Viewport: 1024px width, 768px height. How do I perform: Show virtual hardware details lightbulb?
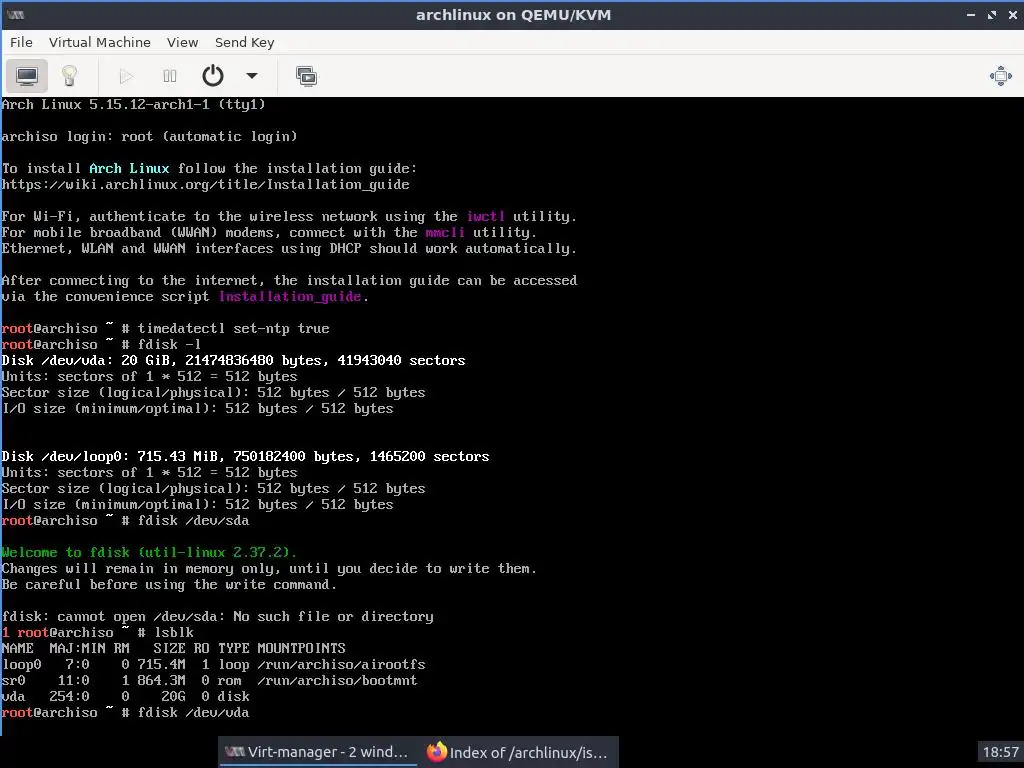pyautogui.click(x=69, y=76)
